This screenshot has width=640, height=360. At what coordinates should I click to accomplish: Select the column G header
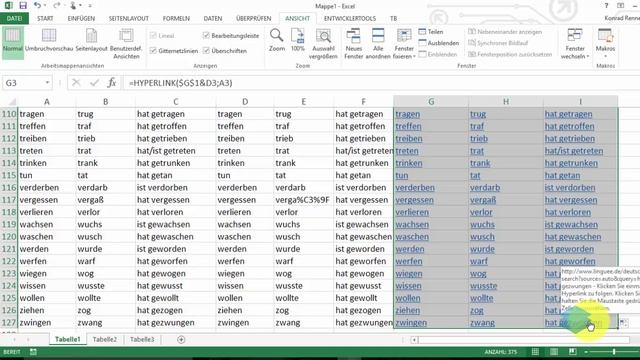coord(431,102)
